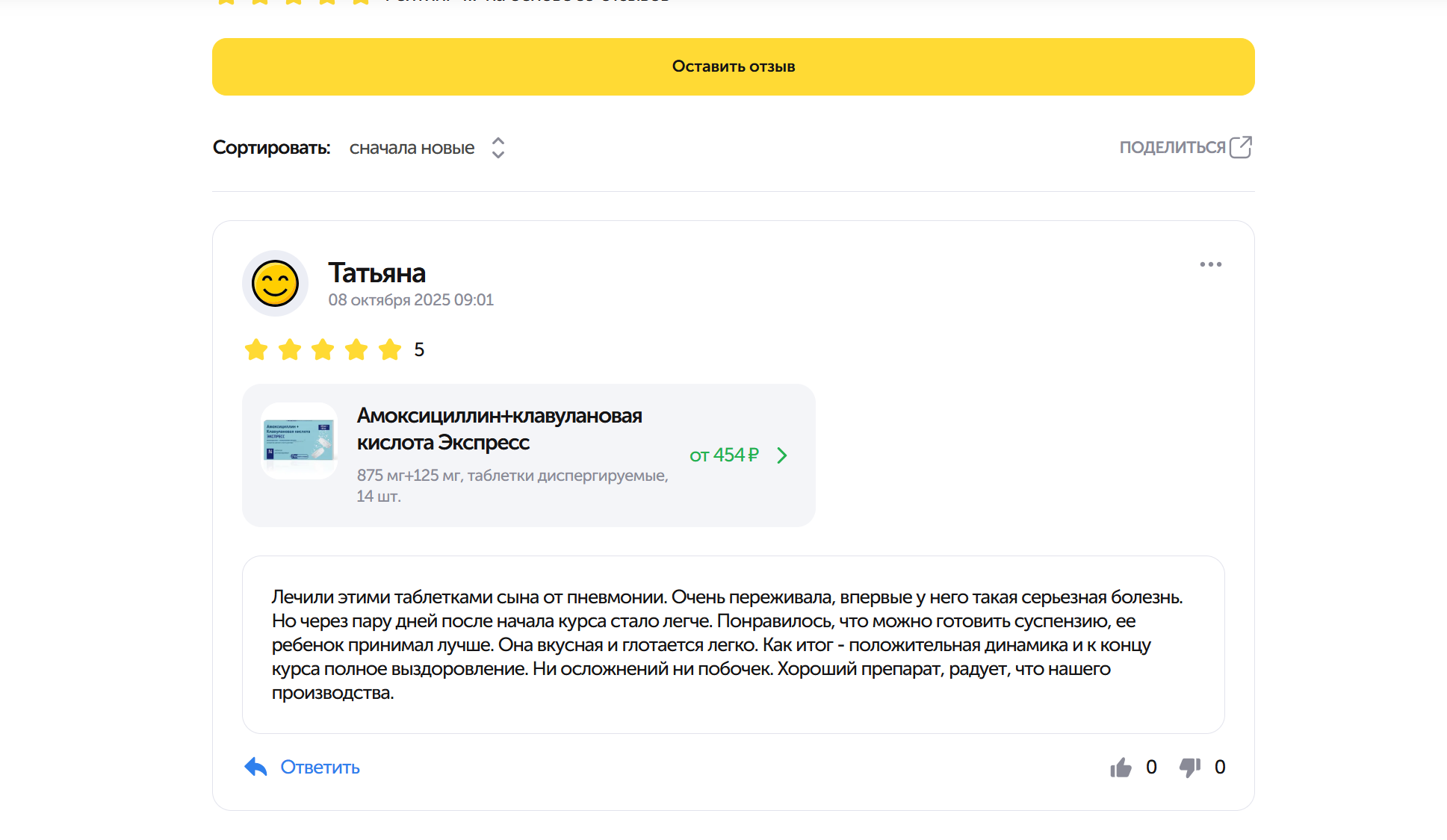
Task: Click the third rating star
Action: coord(323,349)
